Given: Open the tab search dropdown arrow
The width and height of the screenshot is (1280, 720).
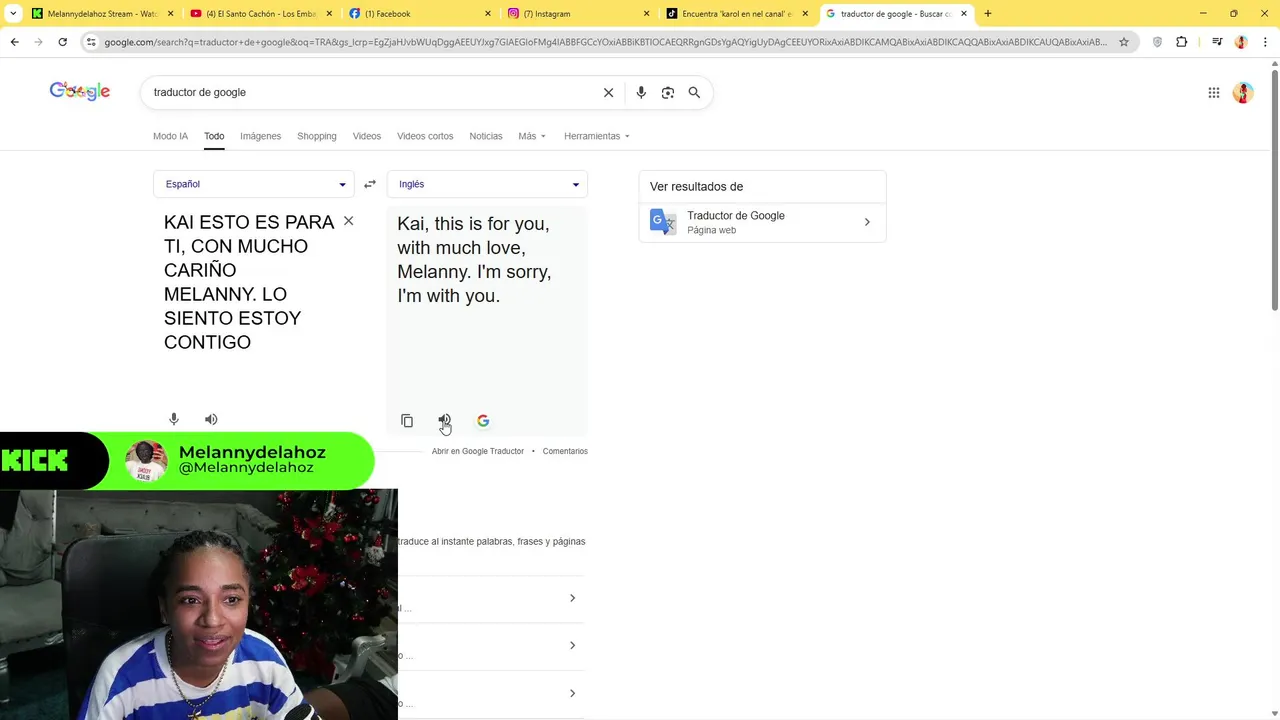Looking at the screenshot, I should click(13, 14).
